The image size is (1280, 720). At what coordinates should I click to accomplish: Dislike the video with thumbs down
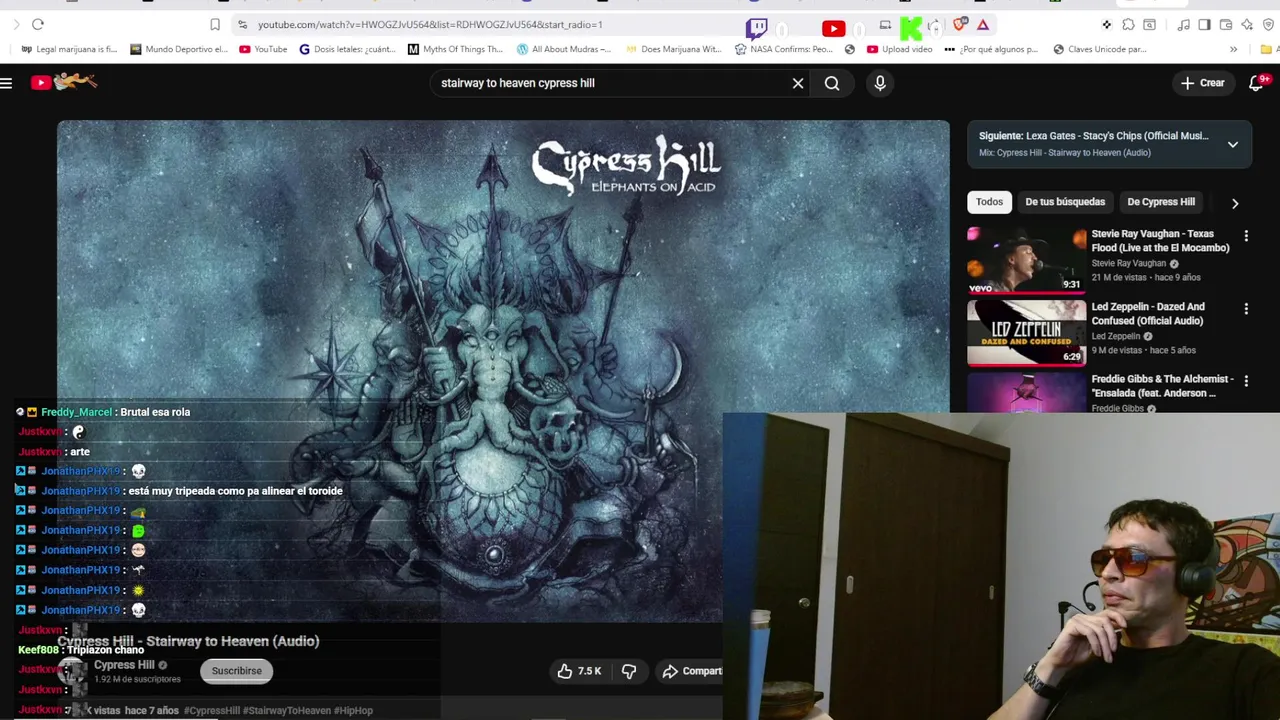[629, 671]
